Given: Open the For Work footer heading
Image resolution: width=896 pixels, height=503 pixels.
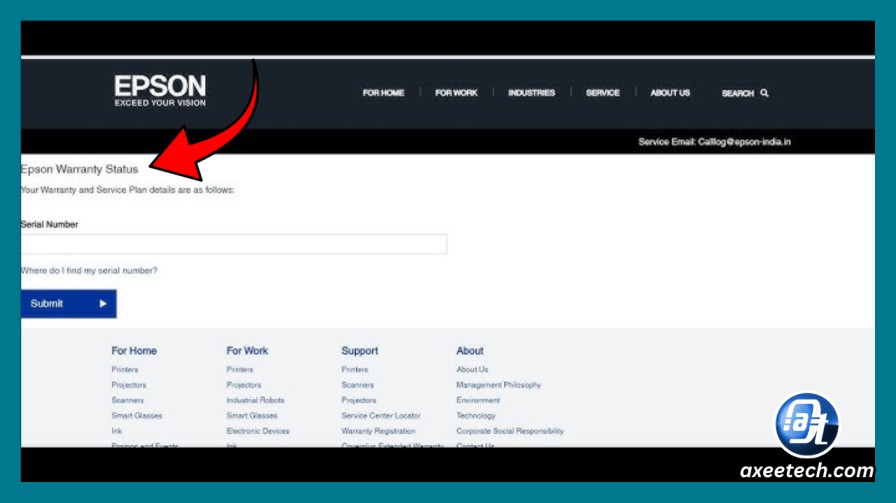Looking at the screenshot, I should point(247,351).
